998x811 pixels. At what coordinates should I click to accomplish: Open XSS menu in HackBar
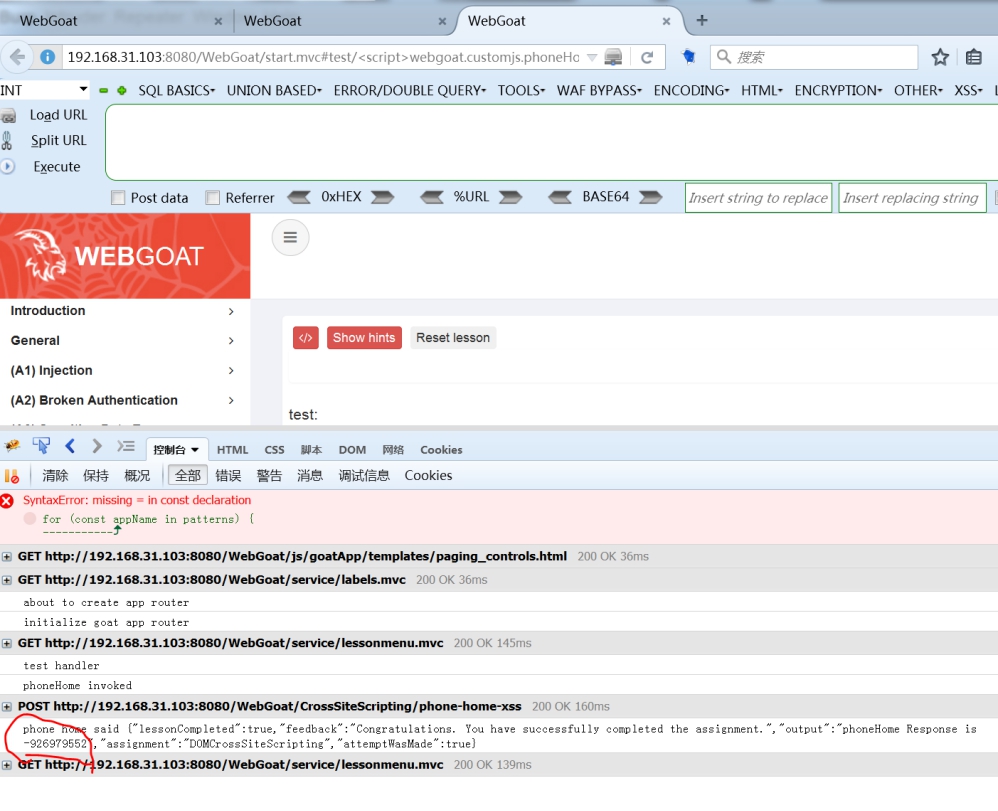click(968, 90)
